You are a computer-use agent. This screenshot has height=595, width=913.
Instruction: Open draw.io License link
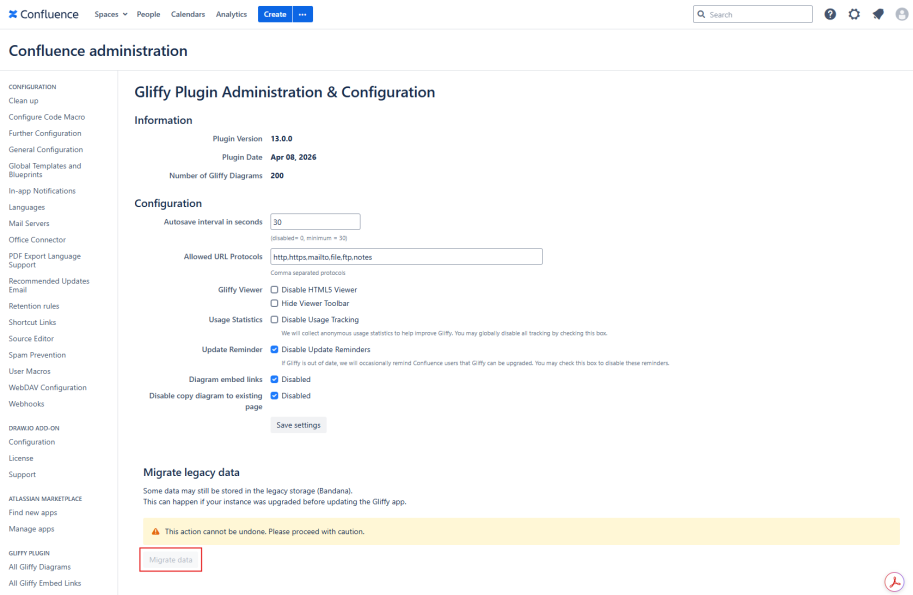(21, 458)
